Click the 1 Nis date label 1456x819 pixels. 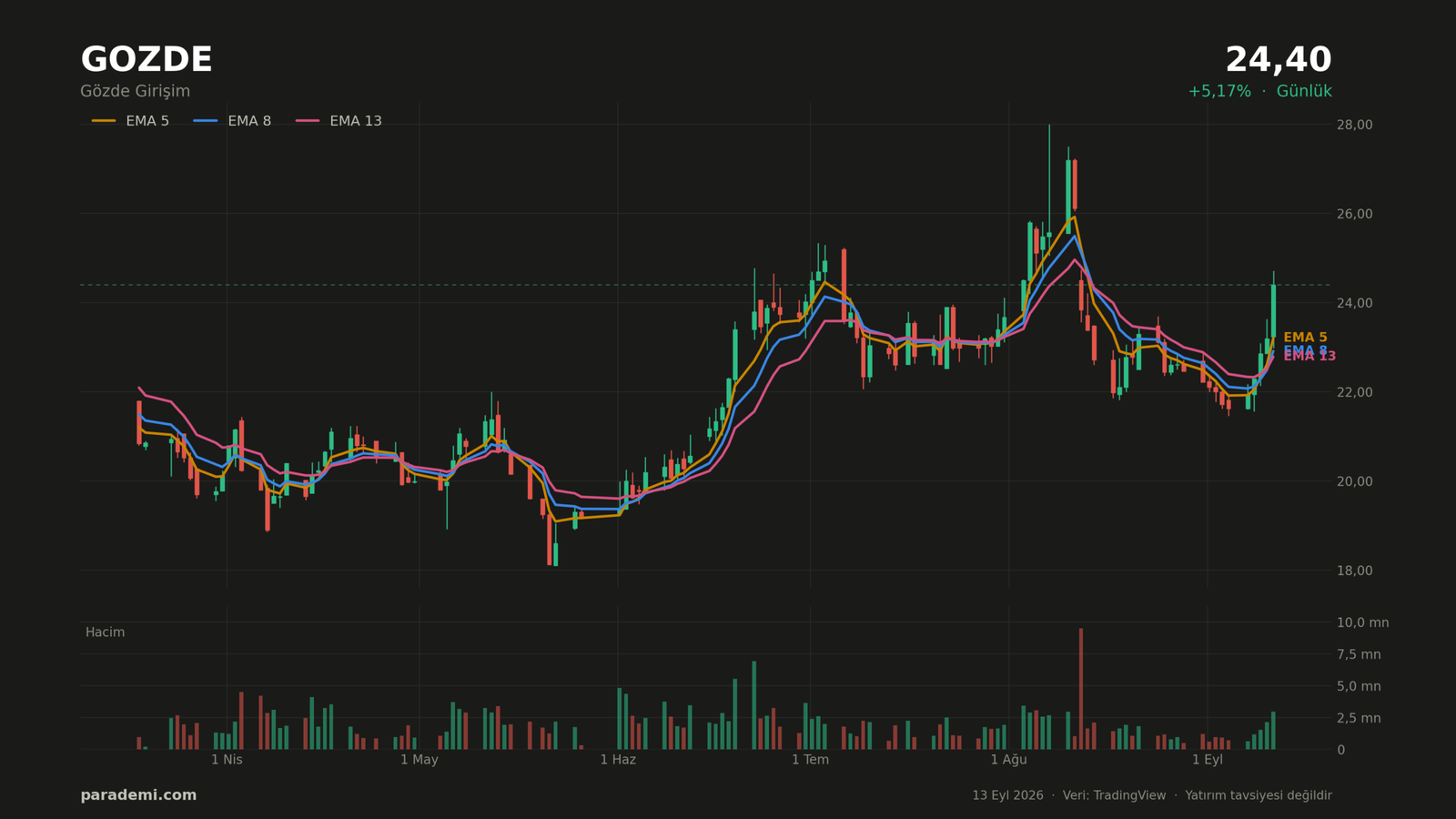pyautogui.click(x=227, y=760)
